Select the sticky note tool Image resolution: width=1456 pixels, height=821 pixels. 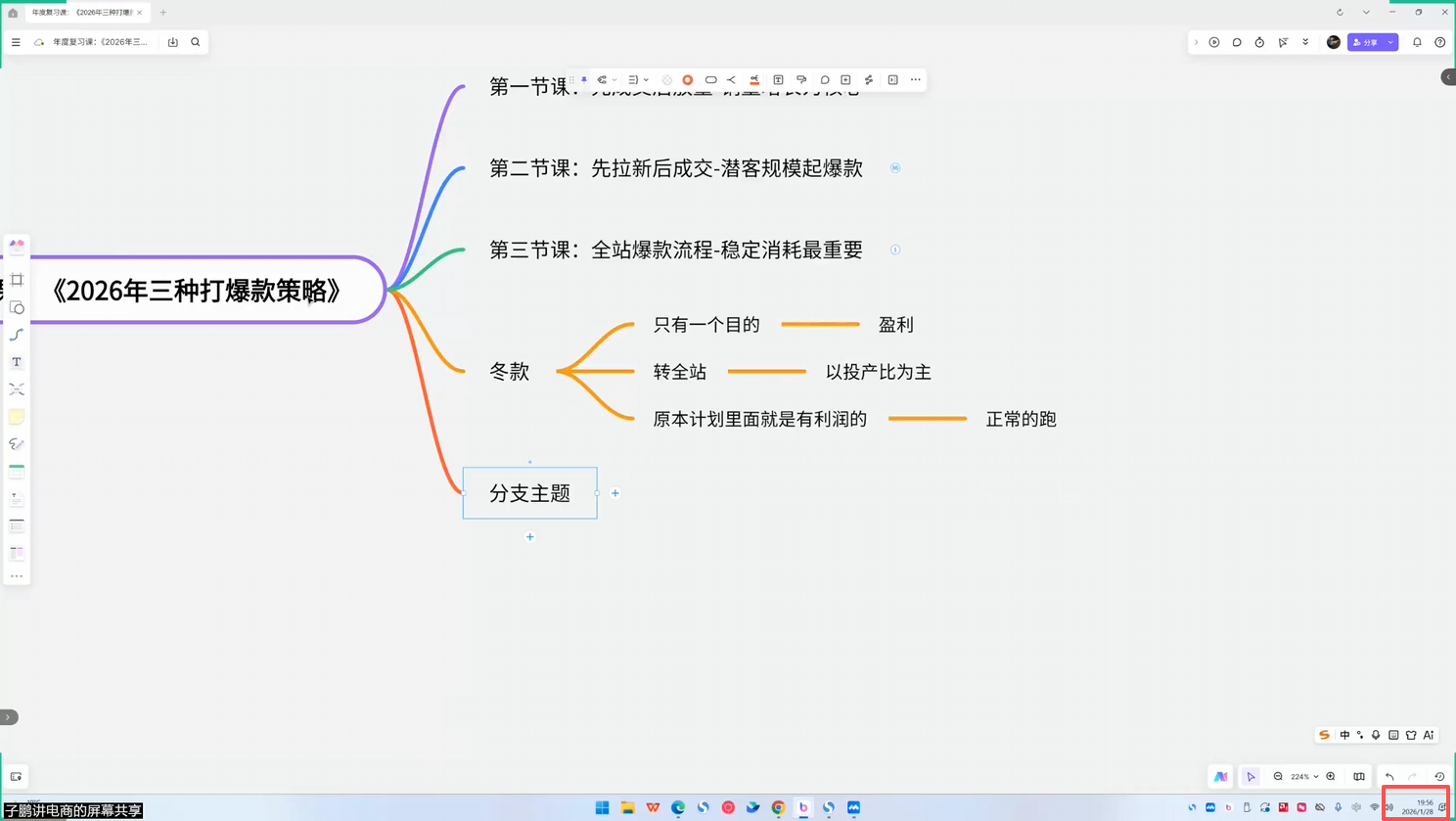[x=17, y=417]
